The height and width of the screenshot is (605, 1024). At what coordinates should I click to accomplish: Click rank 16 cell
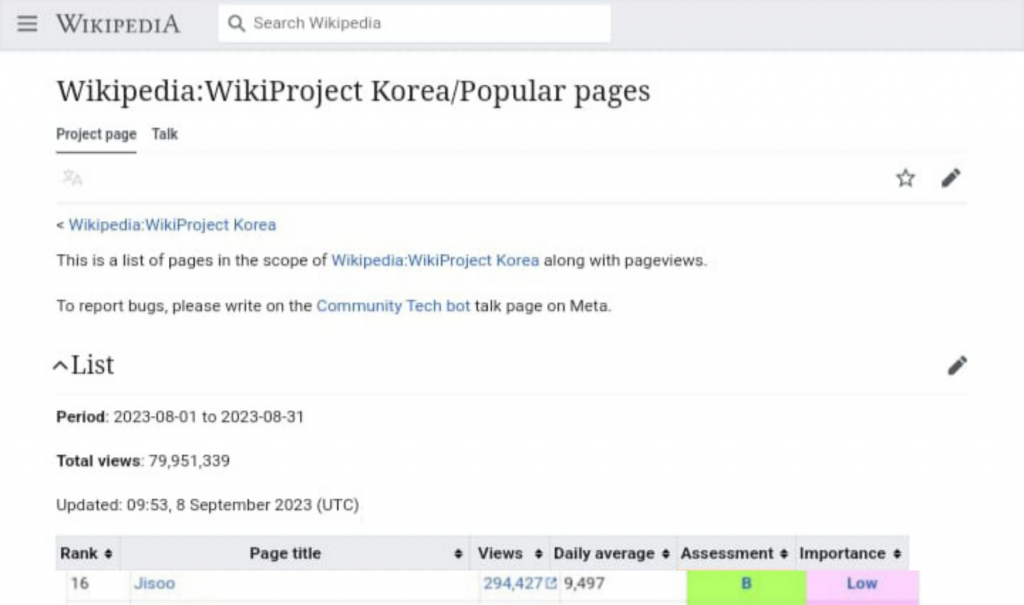pyautogui.click(x=80, y=583)
